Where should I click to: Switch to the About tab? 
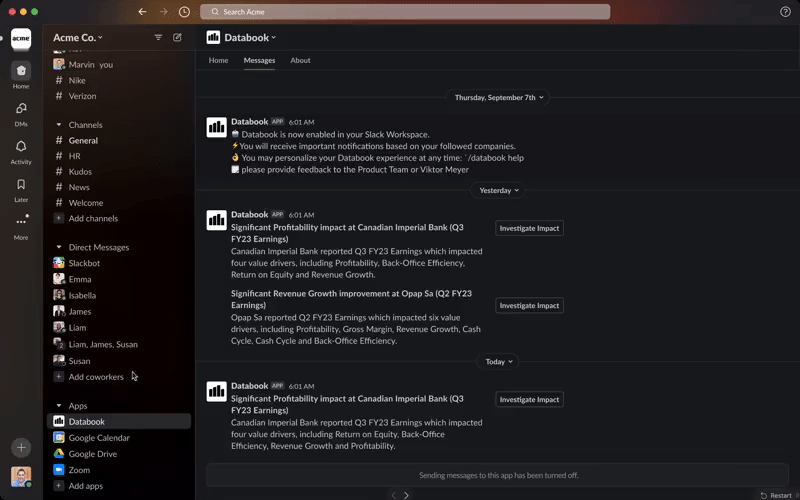[301, 60]
